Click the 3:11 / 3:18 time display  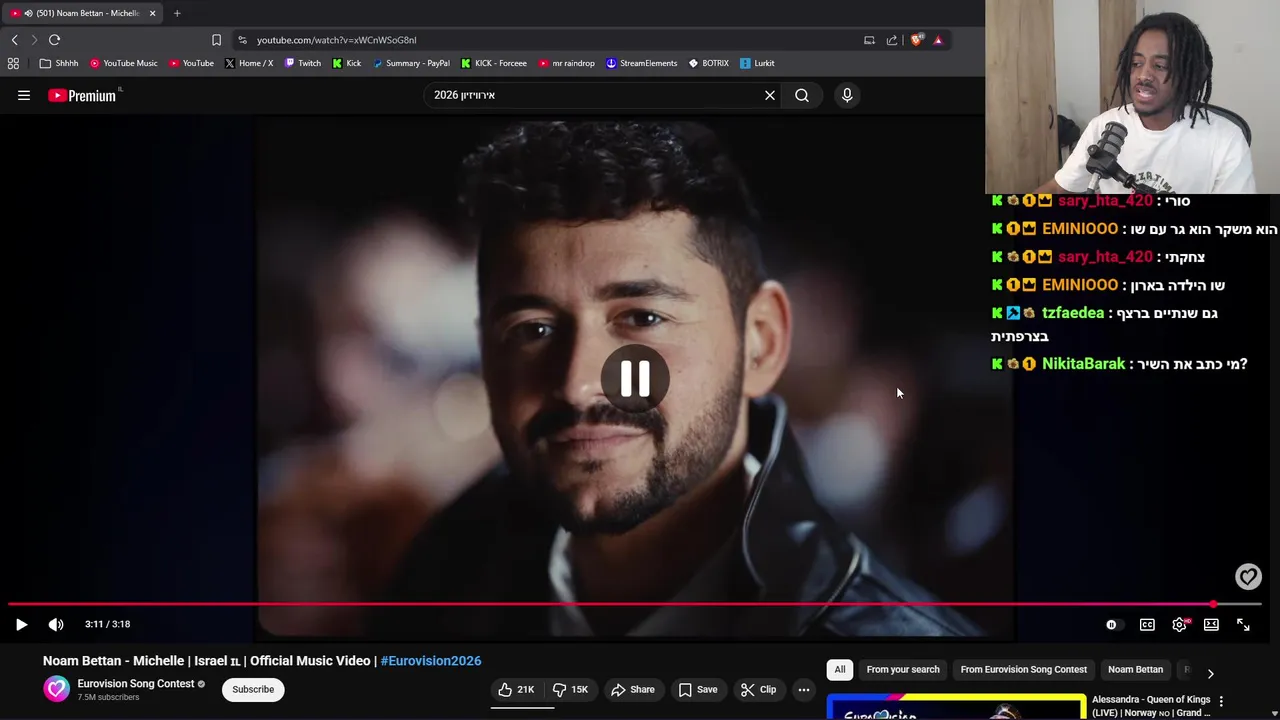107,624
